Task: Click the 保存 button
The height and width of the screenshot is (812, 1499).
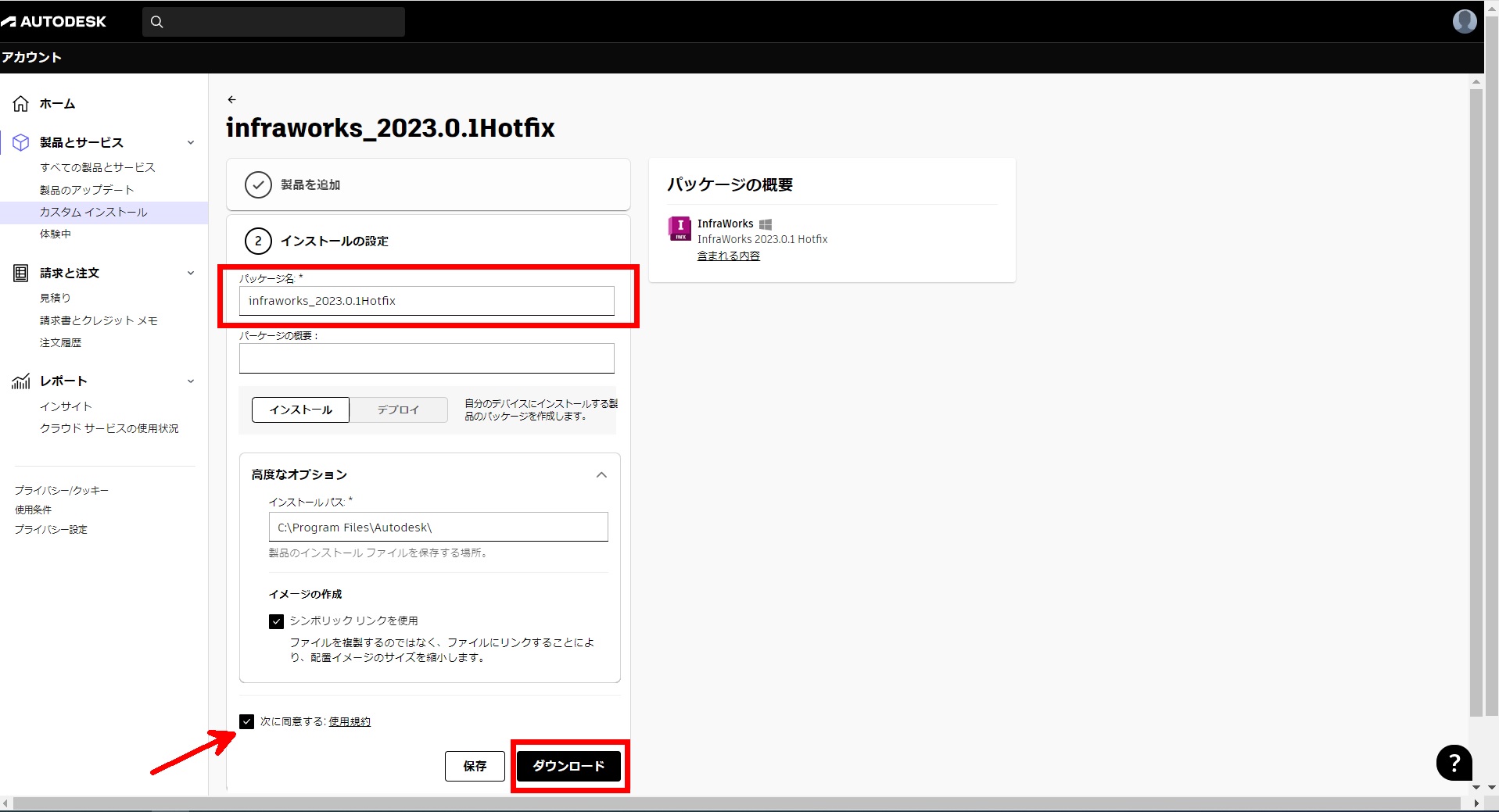Action: pyautogui.click(x=475, y=766)
